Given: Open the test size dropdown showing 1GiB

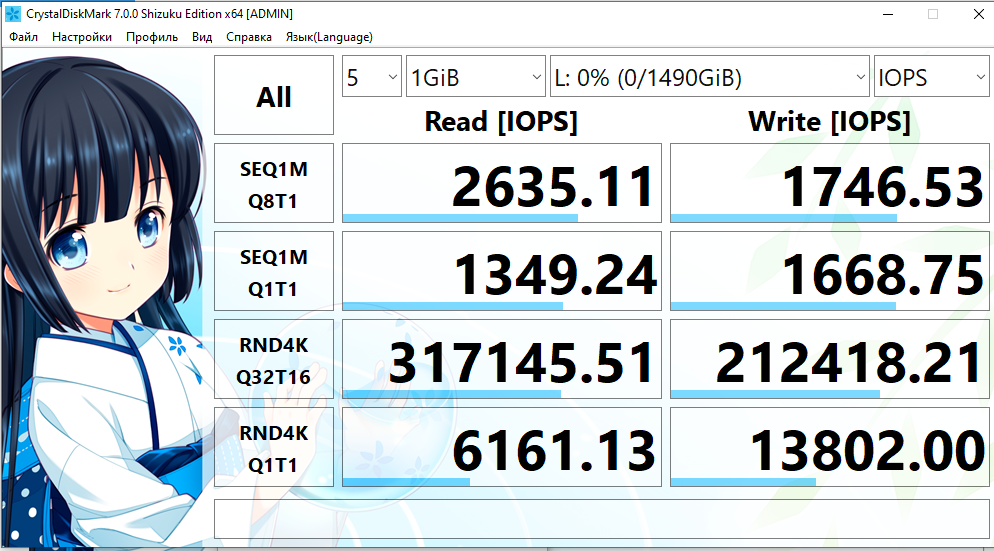Looking at the screenshot, I should click(475, 77).
